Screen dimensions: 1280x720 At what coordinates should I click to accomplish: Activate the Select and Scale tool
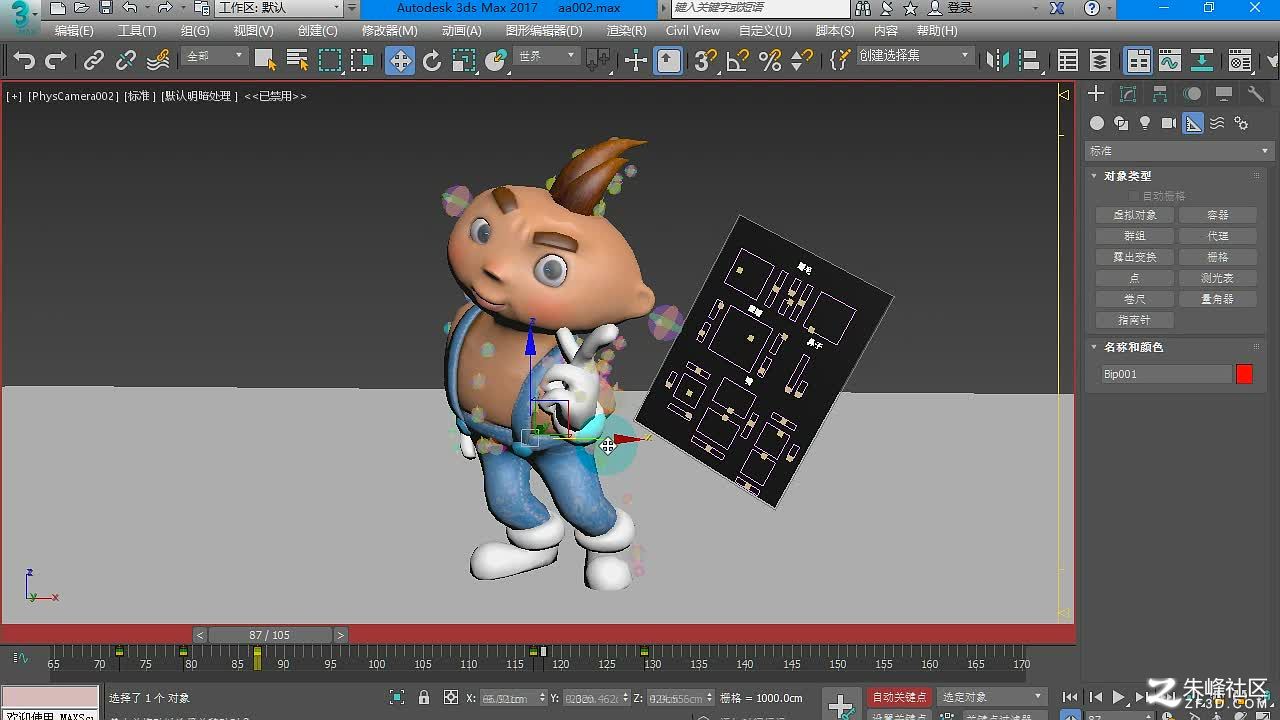pos(464,61)
